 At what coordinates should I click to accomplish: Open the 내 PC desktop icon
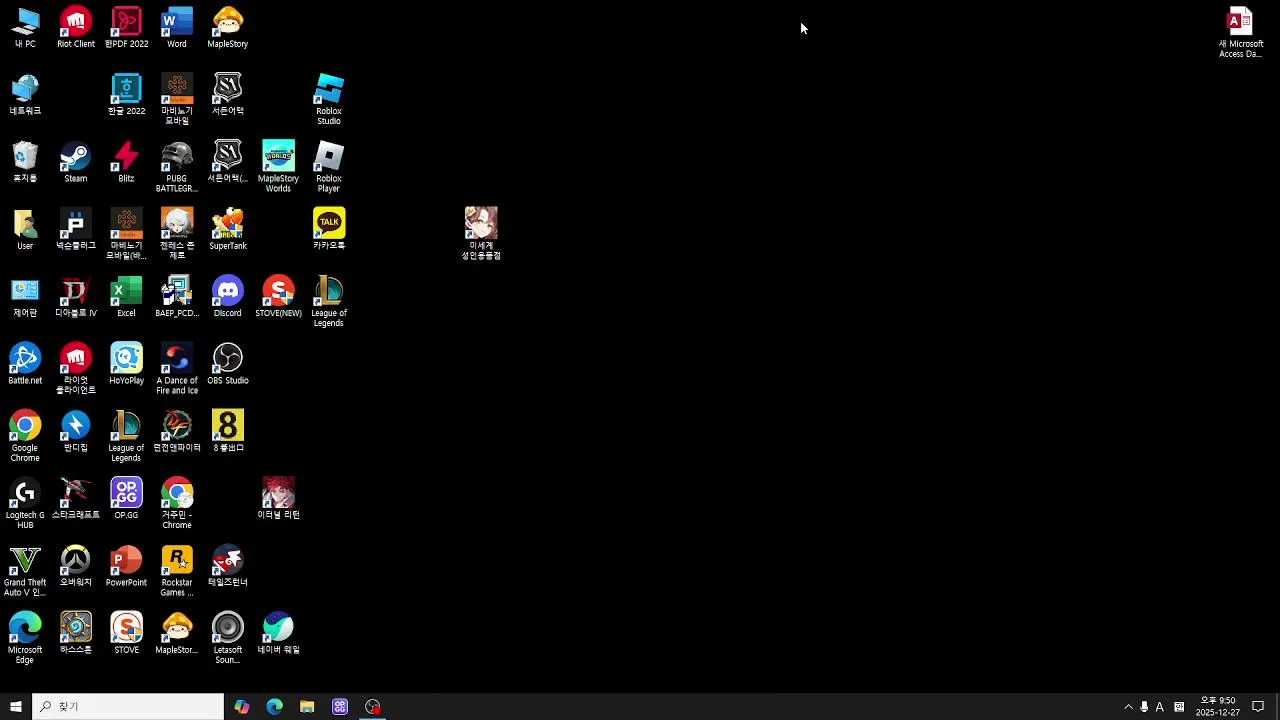(25, 28)
